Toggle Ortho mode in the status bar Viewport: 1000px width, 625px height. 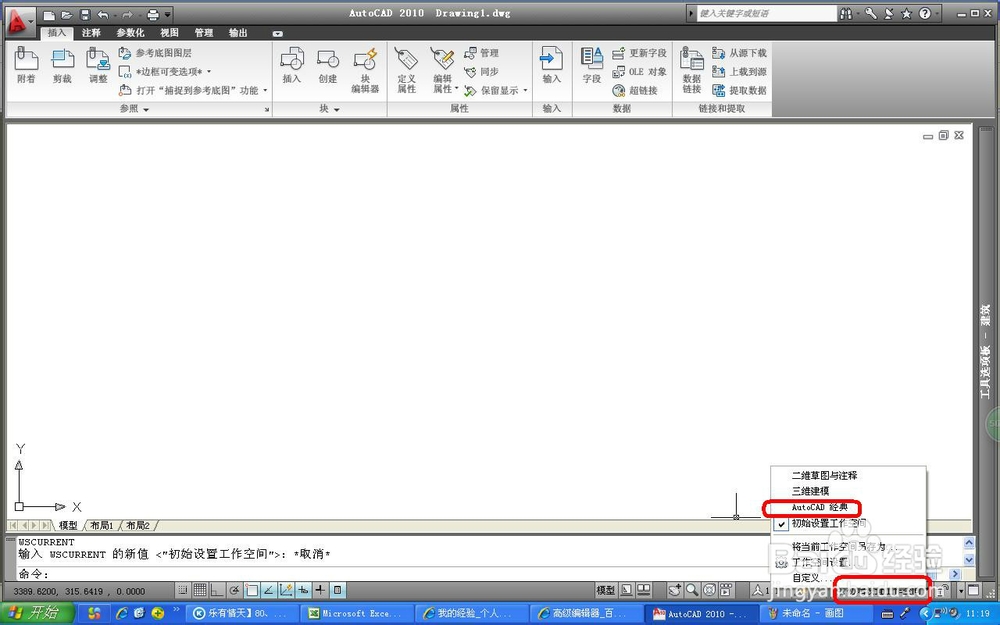pos(217,591)
